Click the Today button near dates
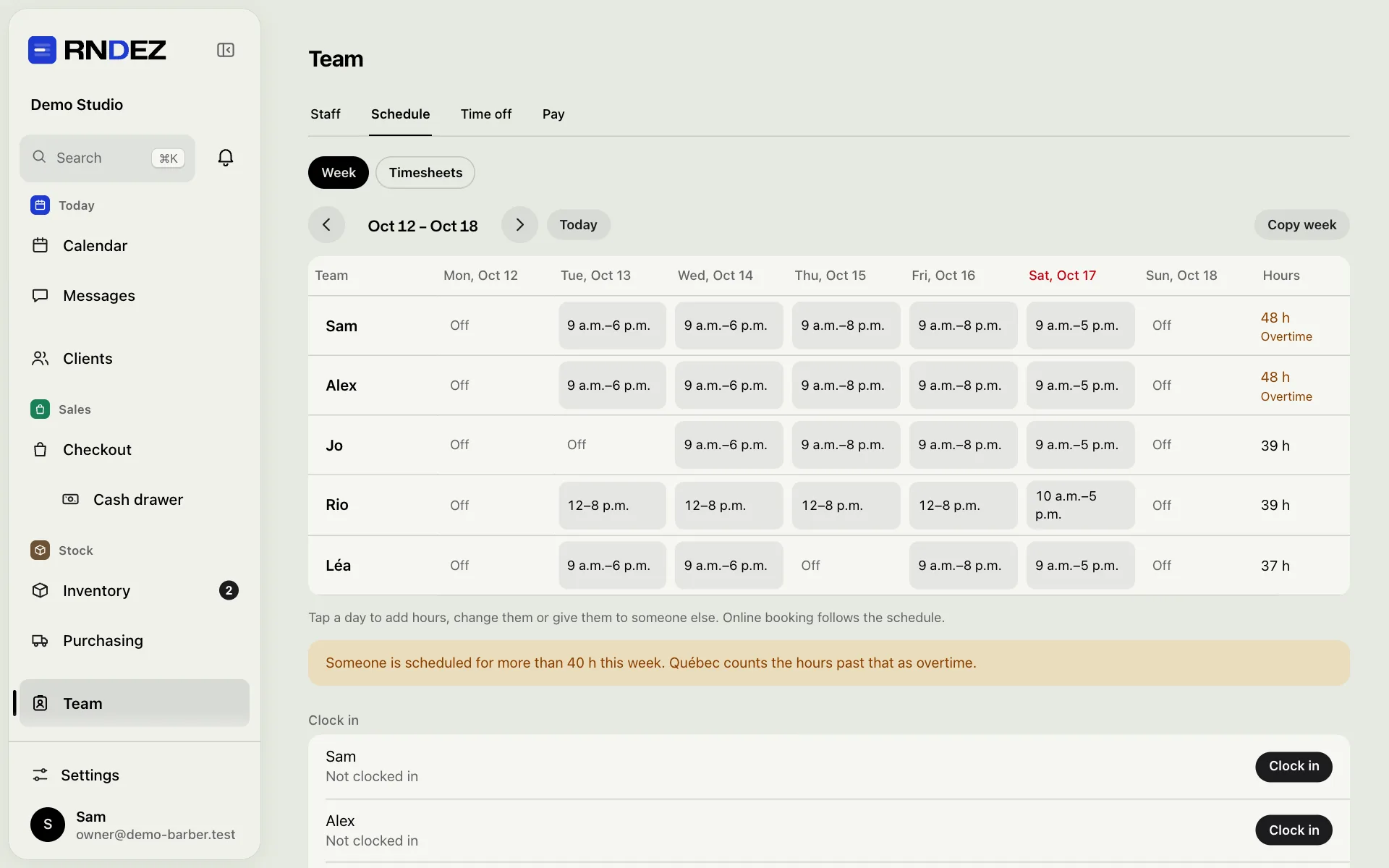Screen dimensions: 1389x868 579,225
